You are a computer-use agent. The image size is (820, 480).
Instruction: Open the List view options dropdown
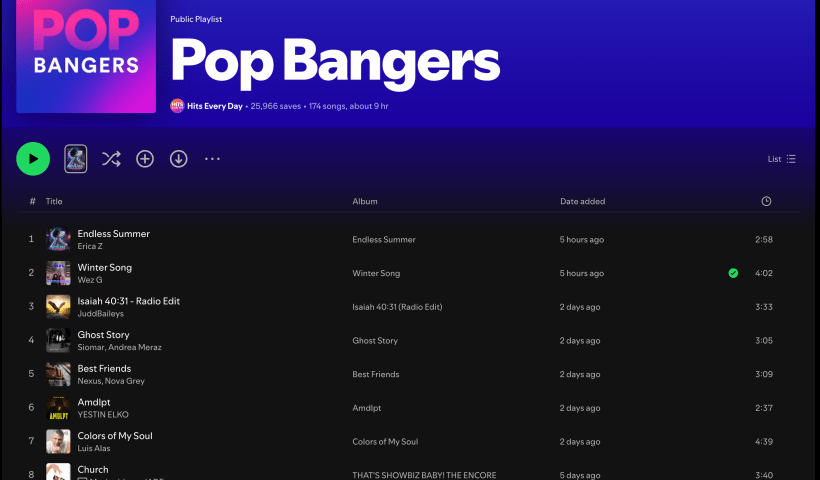point(782,159)
